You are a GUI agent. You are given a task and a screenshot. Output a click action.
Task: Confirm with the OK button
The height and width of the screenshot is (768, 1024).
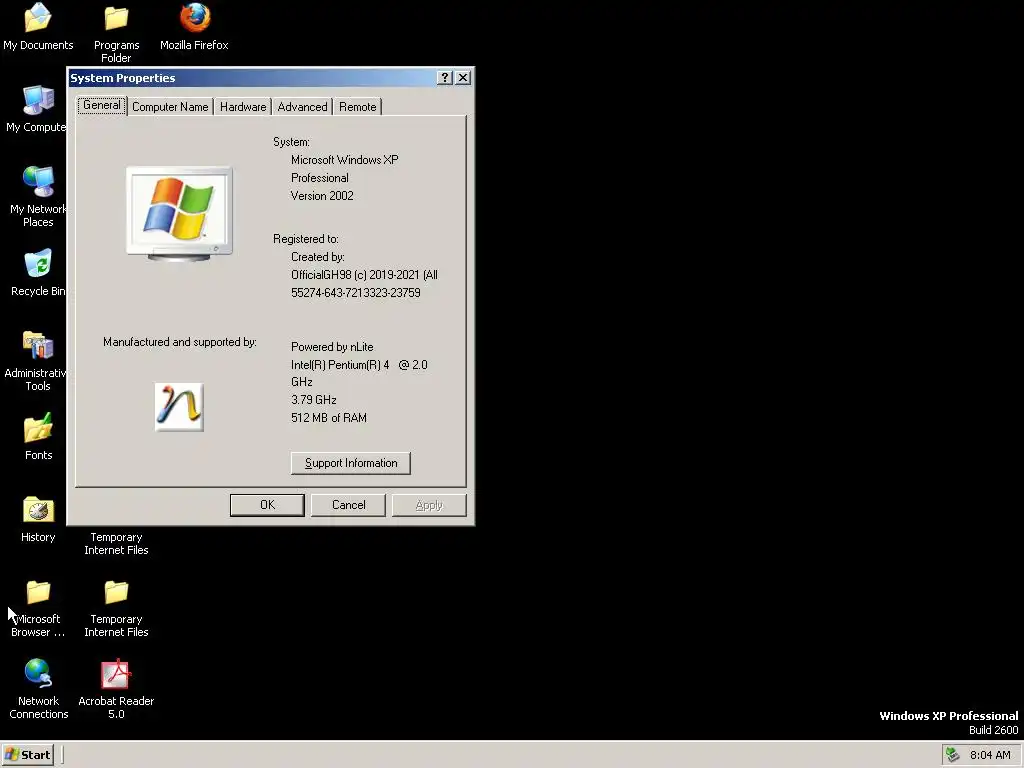point(267,505)
